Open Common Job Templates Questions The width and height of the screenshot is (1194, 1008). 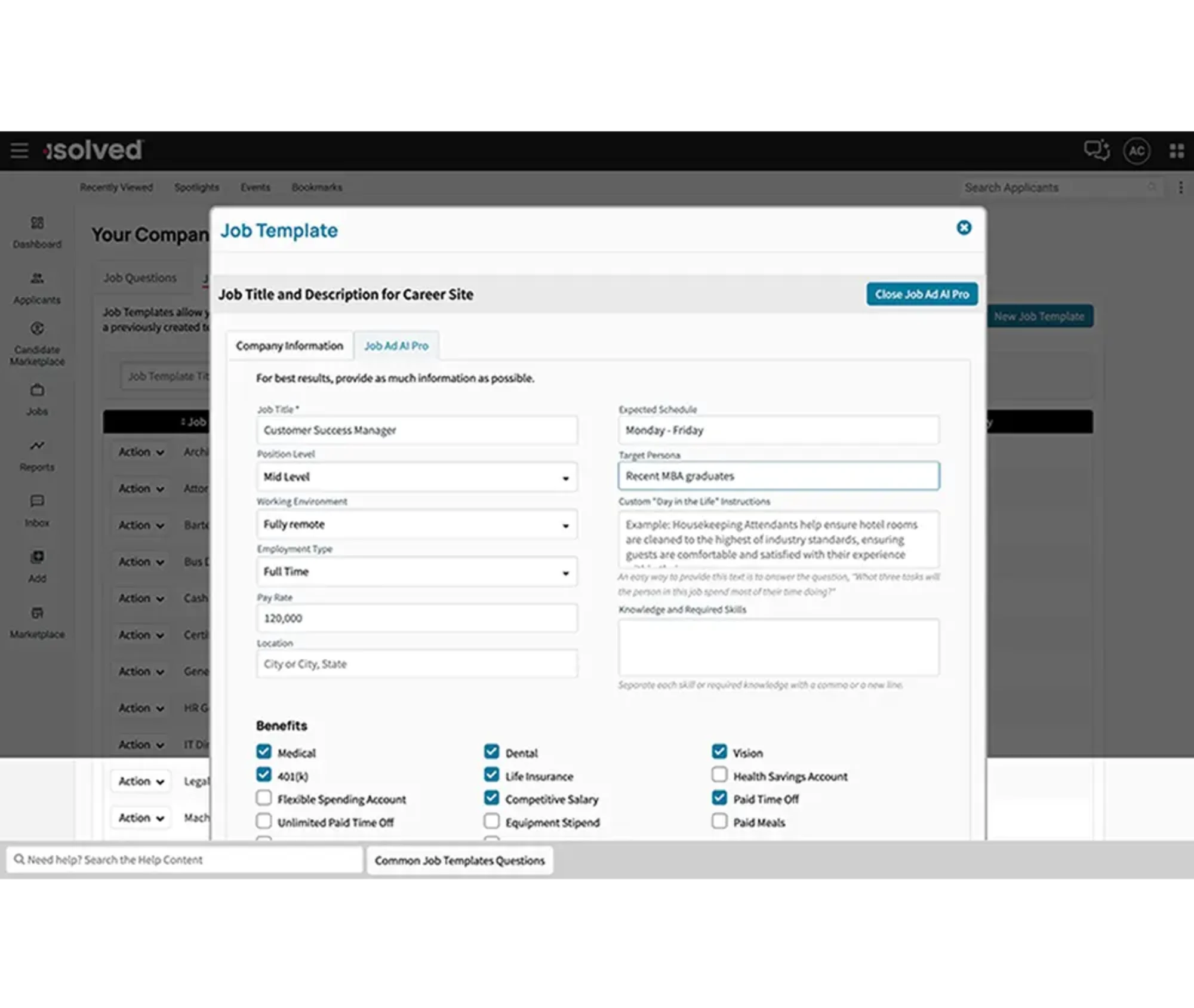pyautogui.click(x=459, y=860)
